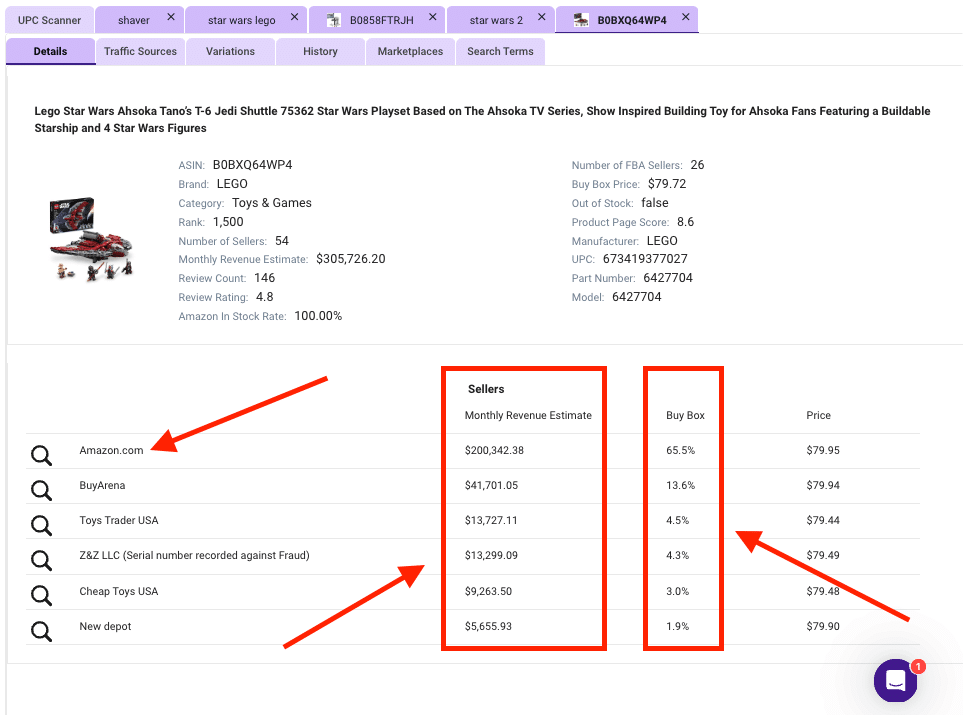Screen dimensions: 963x715
Task: Close the star wars lego tab
Action: click(x=294, y=17)
